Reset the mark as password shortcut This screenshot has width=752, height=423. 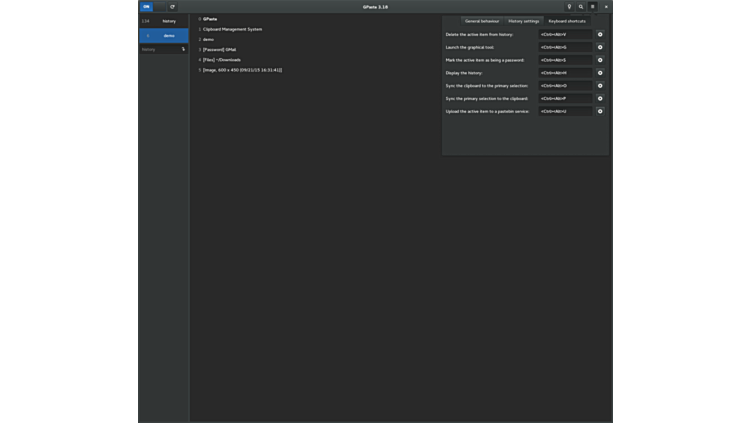[600, 60]
